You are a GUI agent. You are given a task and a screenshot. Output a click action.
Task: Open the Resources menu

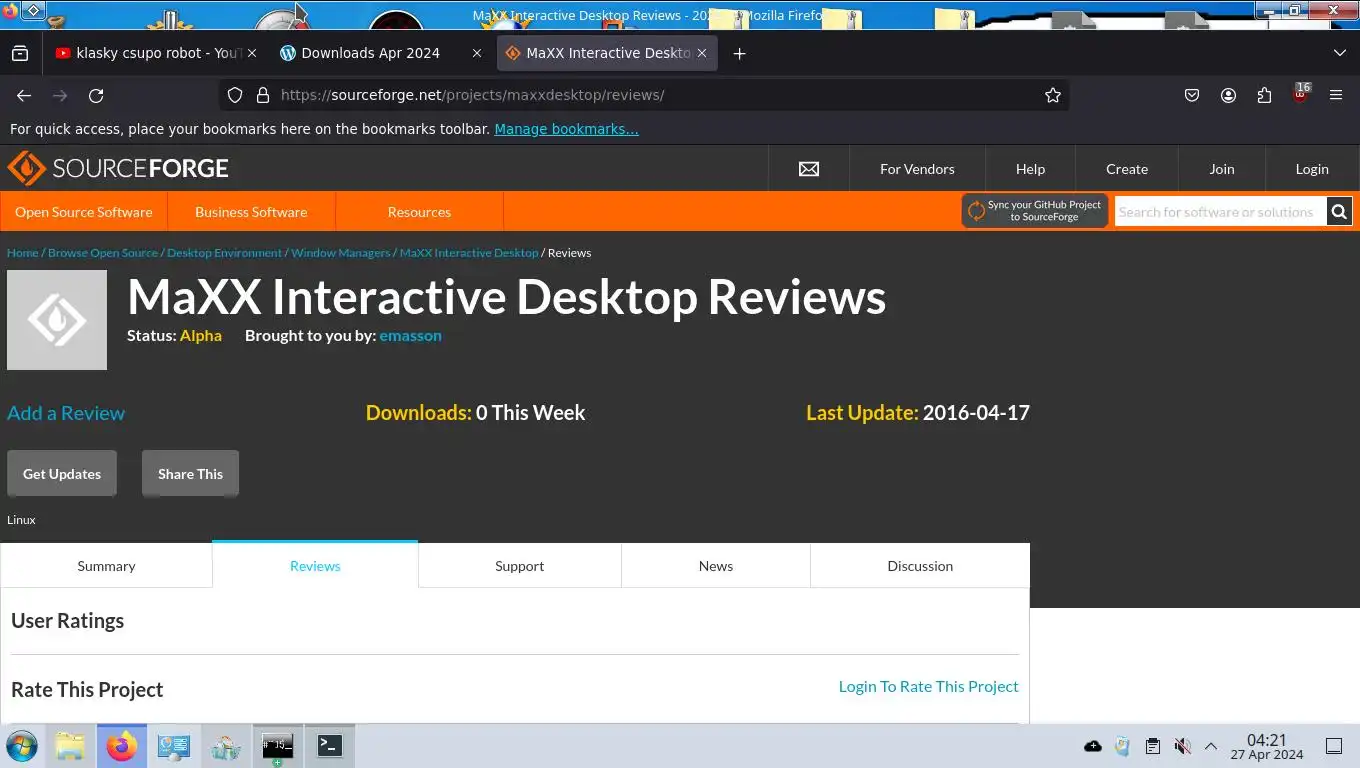tap(419, 212)
